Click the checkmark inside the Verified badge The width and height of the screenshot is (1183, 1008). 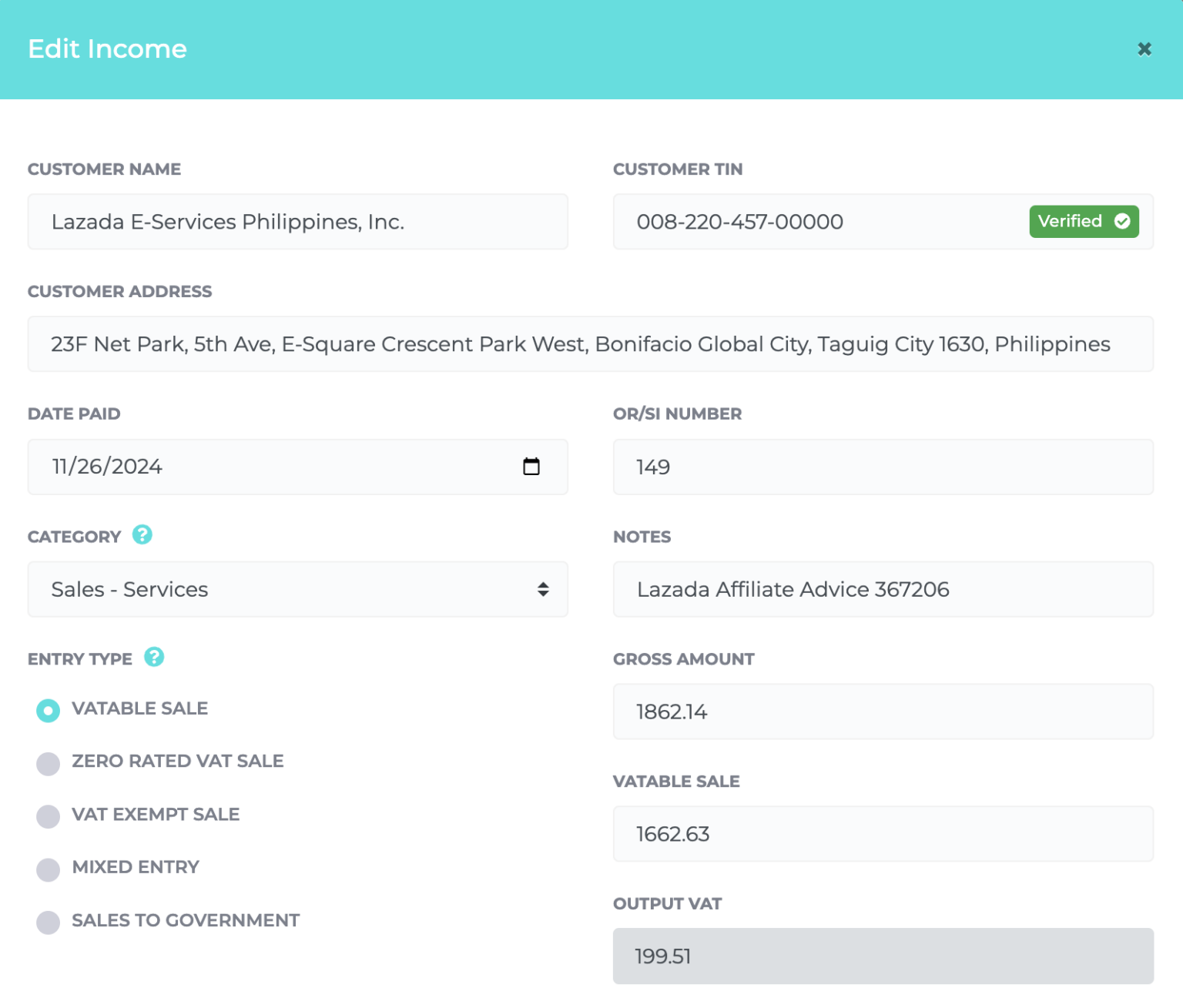click(x=1124, y=221)
